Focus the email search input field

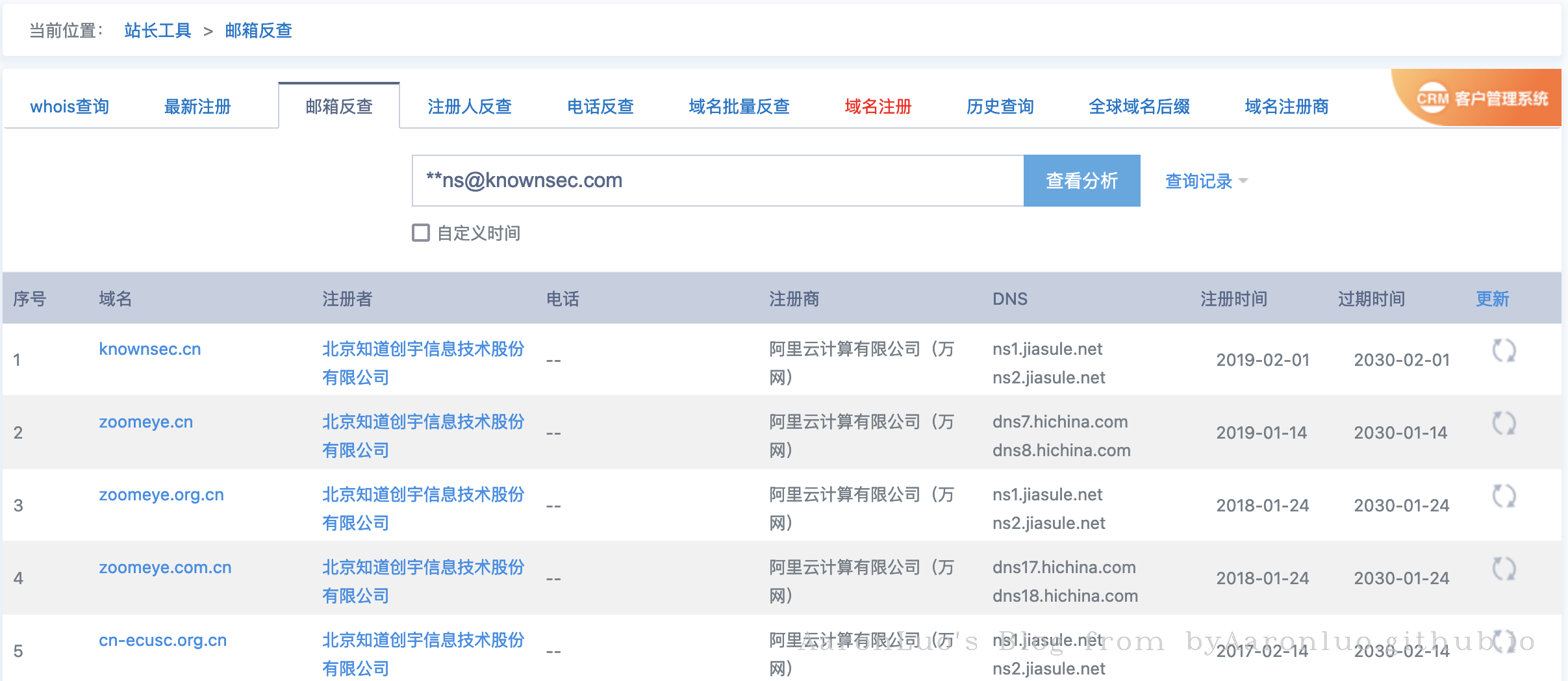click(x=718, y=181)
